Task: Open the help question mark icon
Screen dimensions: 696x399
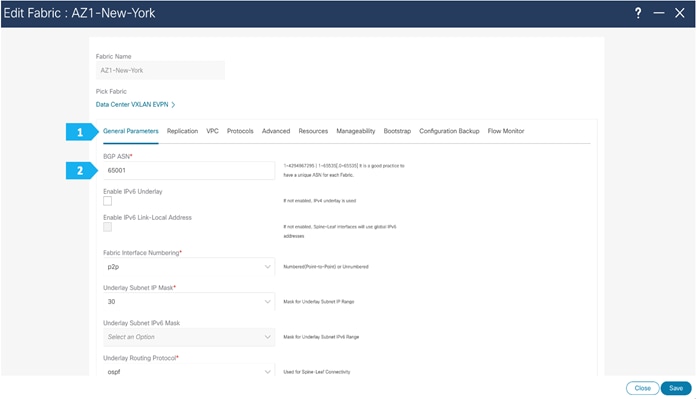Action: click(638, 13)
